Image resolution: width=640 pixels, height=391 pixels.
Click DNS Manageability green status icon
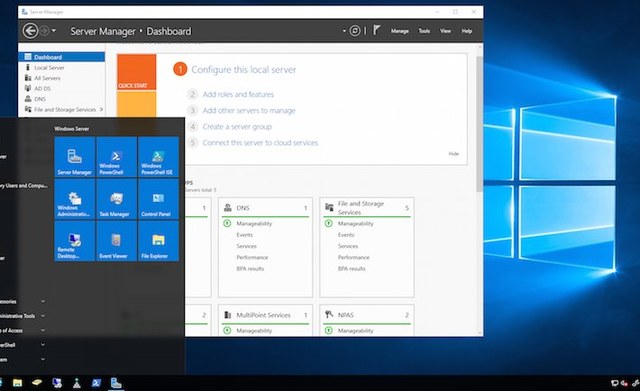pyautogui.click(x=227, y=223)
